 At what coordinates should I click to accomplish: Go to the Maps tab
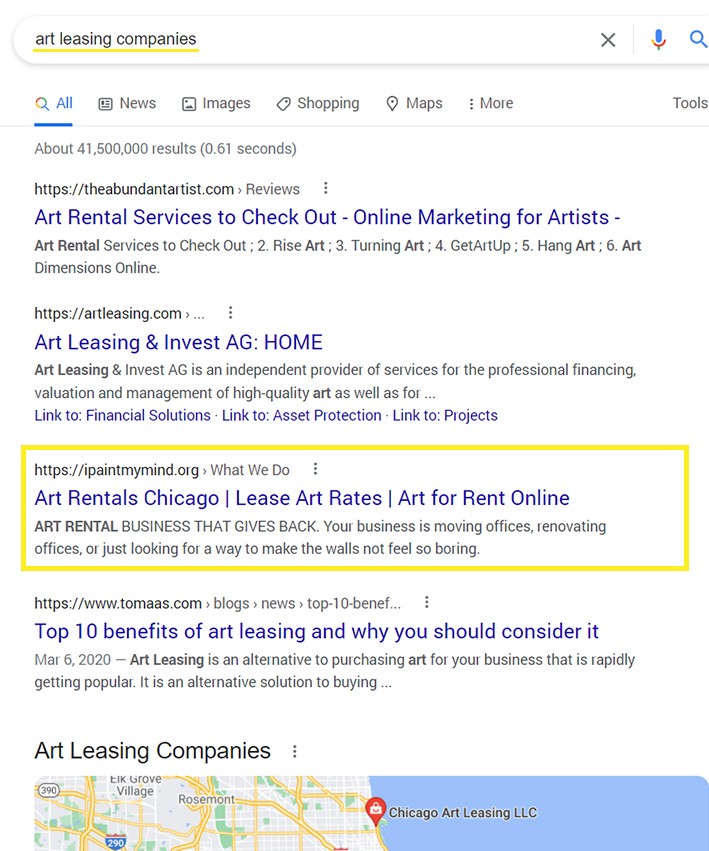coord(414,103)
